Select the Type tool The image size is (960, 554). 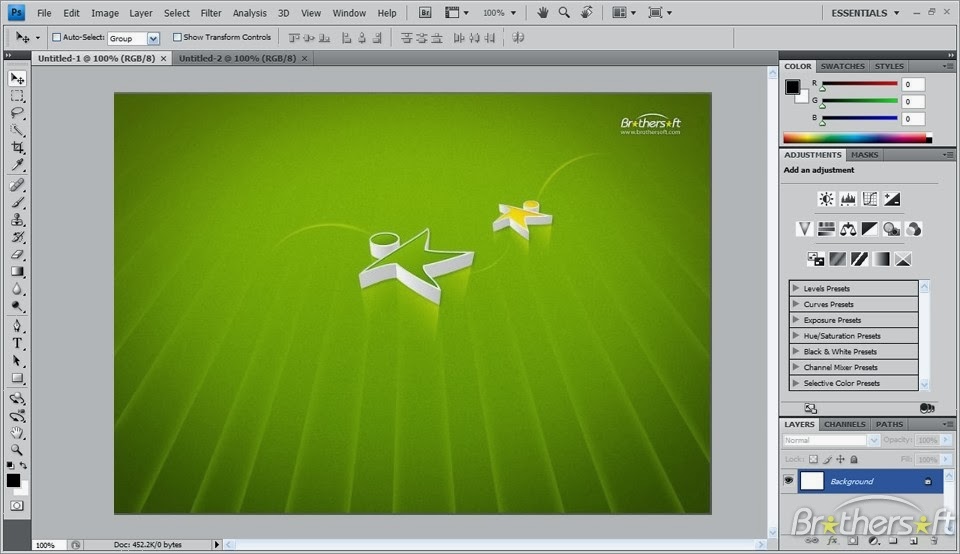[17, 343]
